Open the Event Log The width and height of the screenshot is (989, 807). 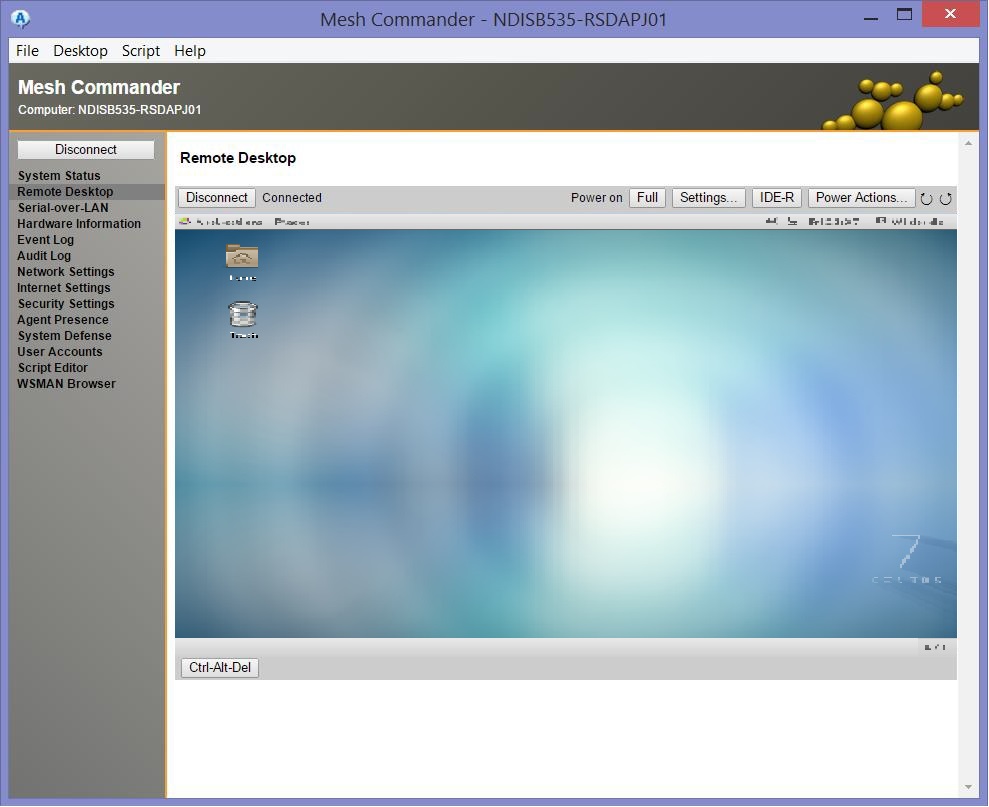point(45,240)
